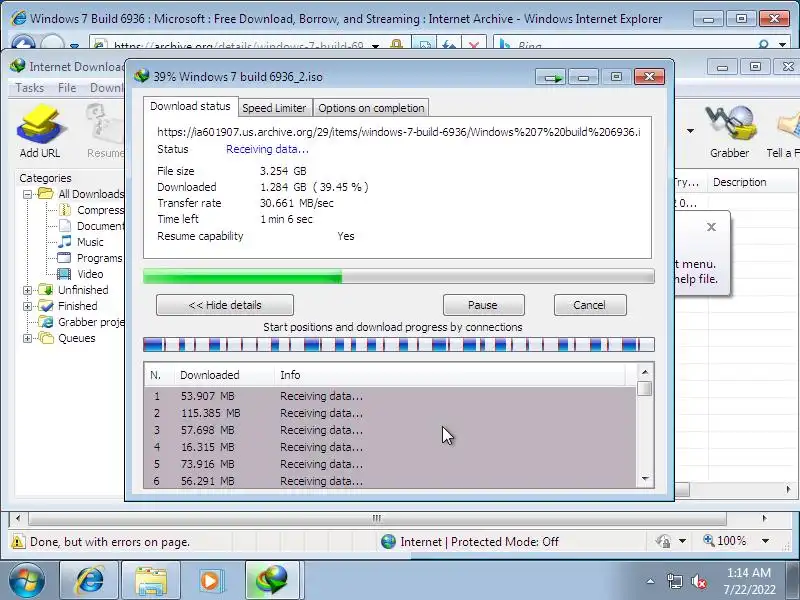Click the download URL text in status tab
Screen dimensions: 800x600
(398, 132)
